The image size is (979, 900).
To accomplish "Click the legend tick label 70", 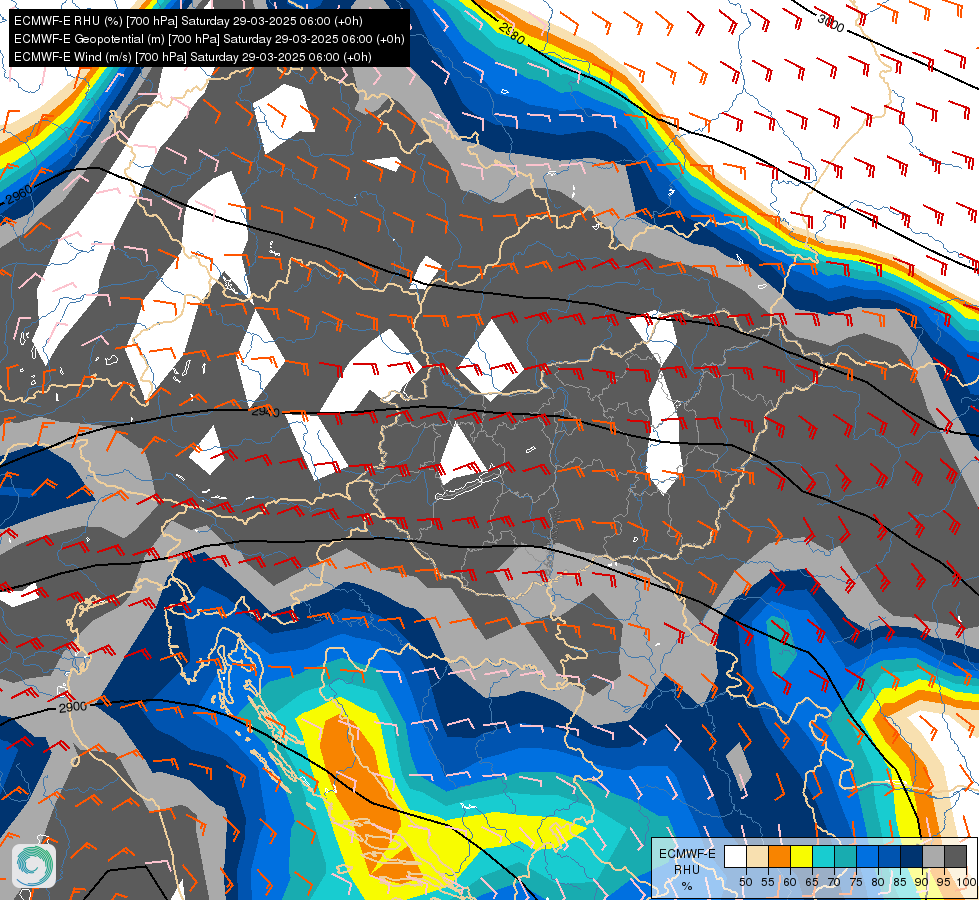I will click(x=834, y=882).
